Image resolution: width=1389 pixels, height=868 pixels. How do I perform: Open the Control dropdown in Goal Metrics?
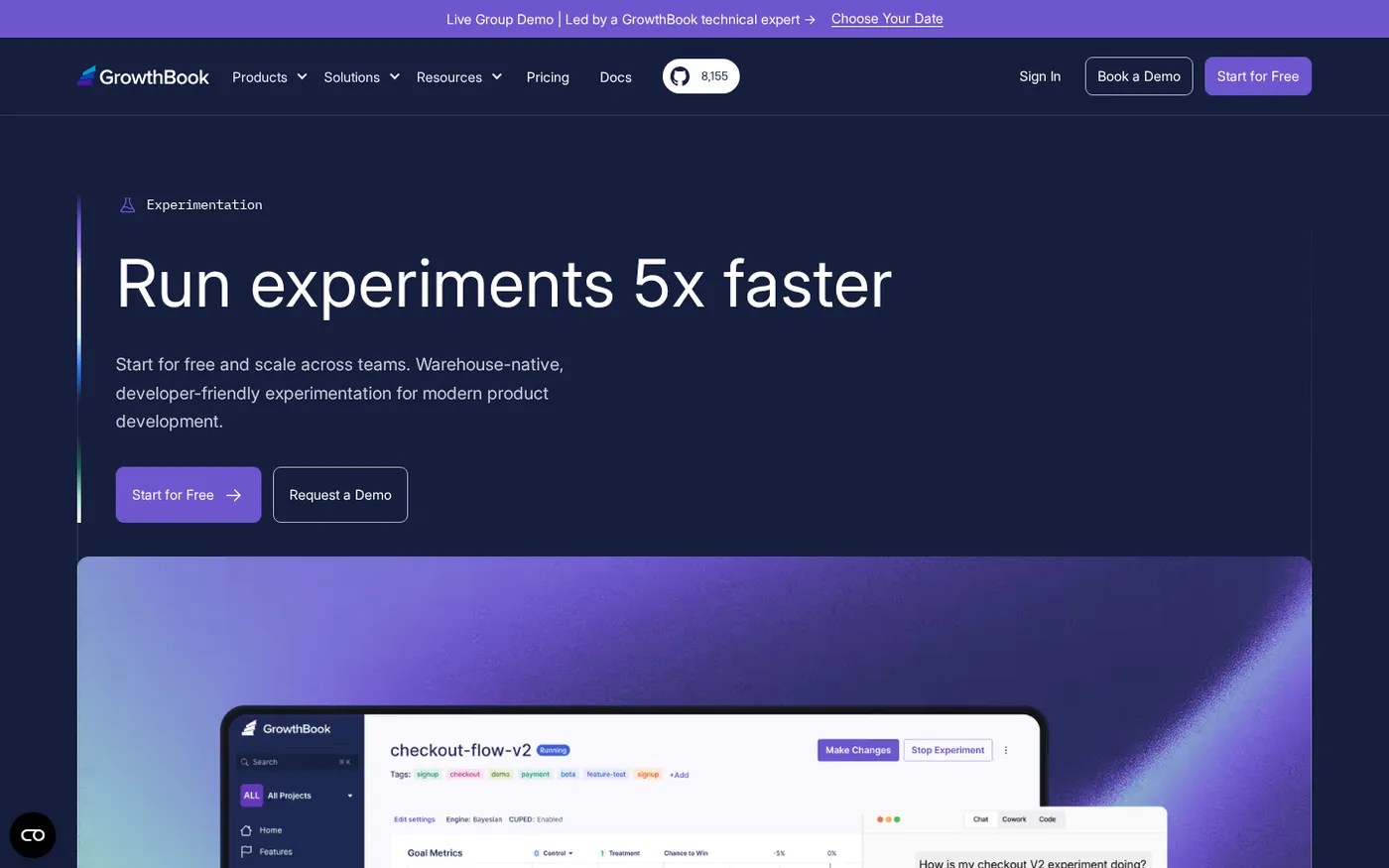pyautogui.click(x=554, y=853)
